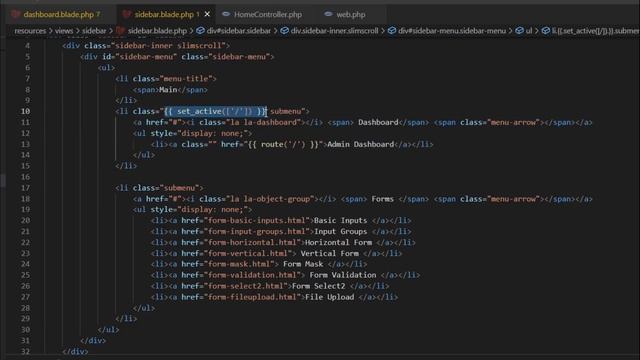Click the highlighted set_active(['/']) expression
The height and width of the screenshot is (360, 640).
215,111
